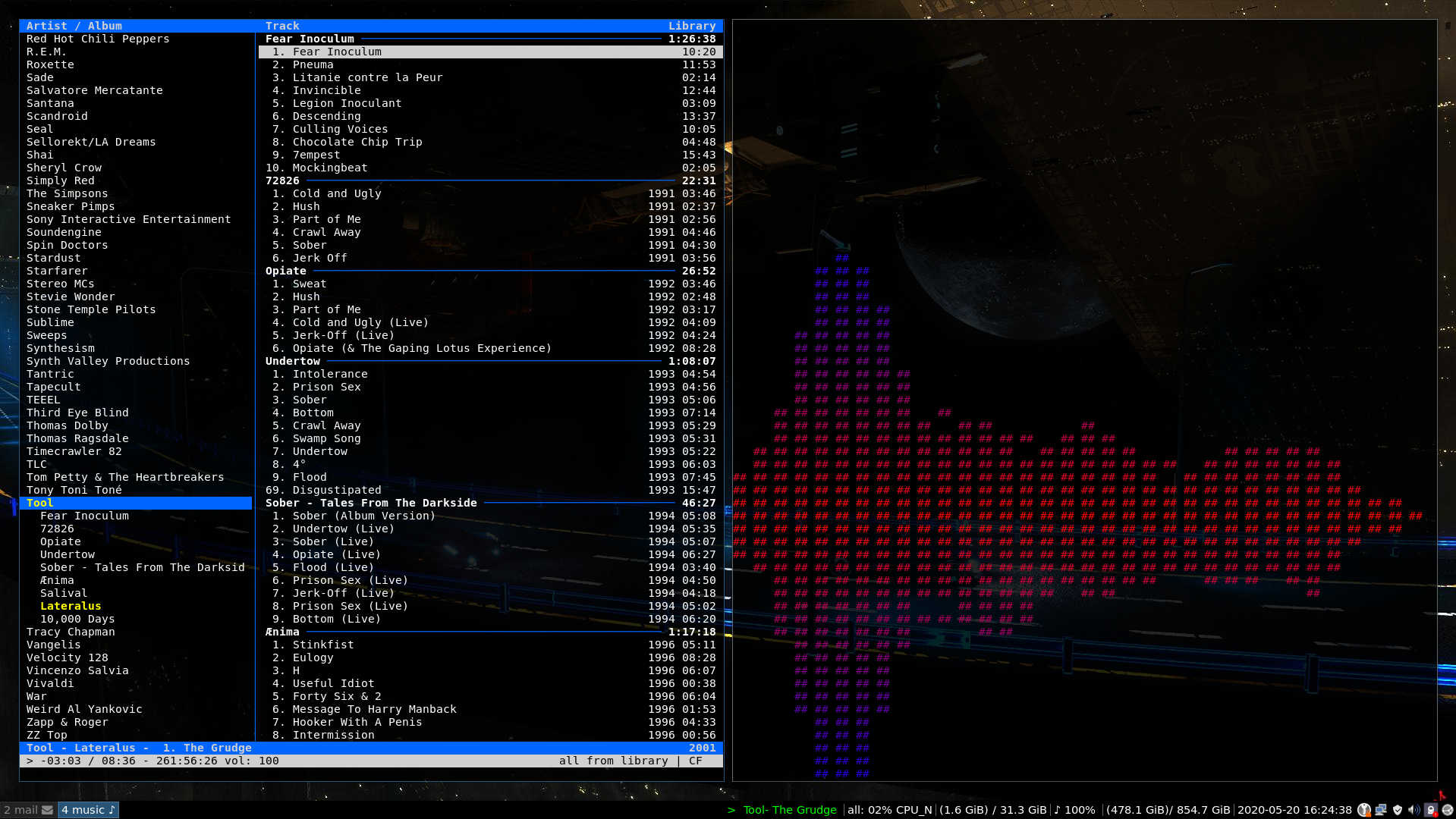Select artist ZZ Top
The image size is (1456, 819).
pos(47,735)
